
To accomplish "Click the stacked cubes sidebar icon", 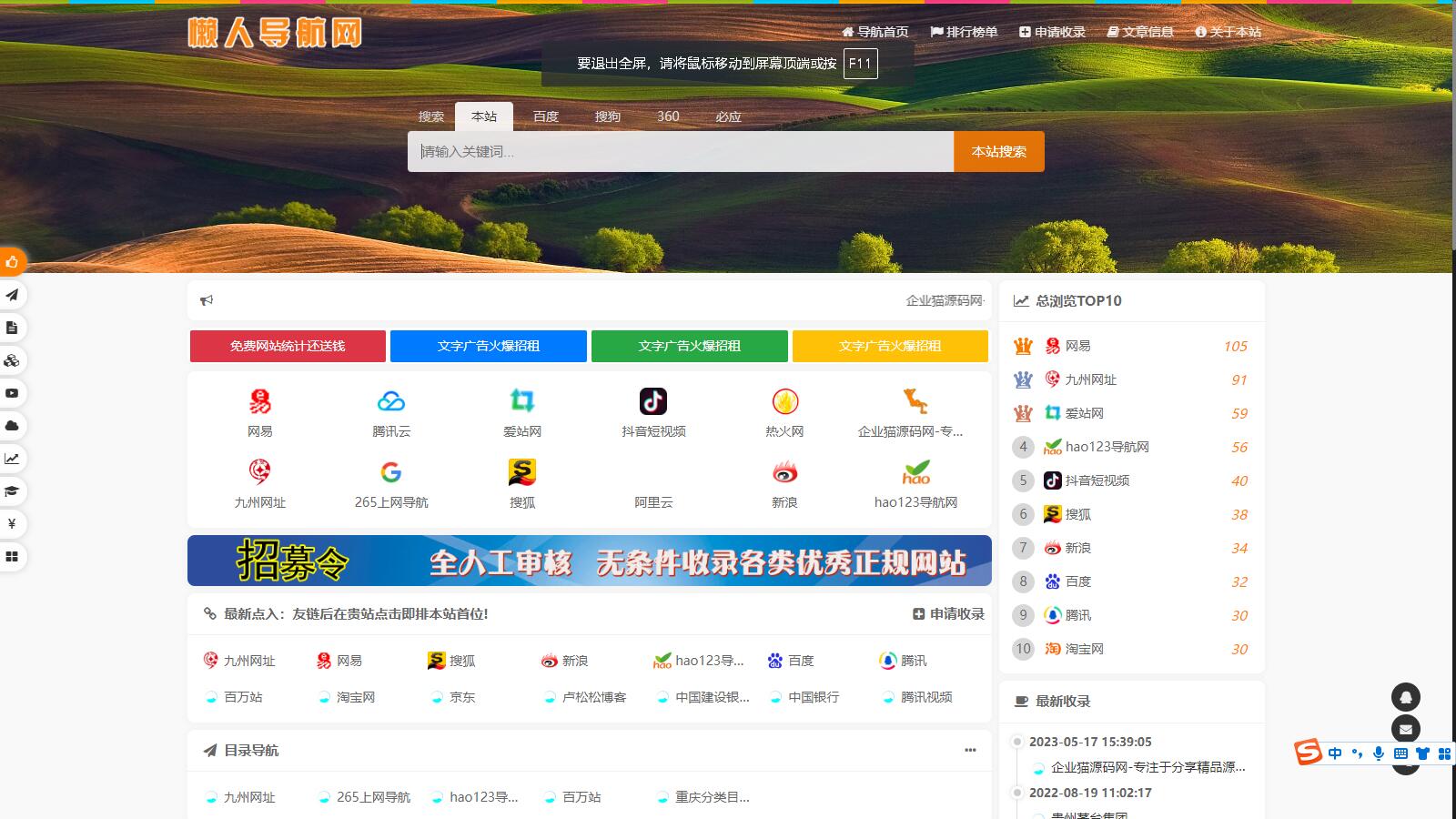I will point(12,360).
